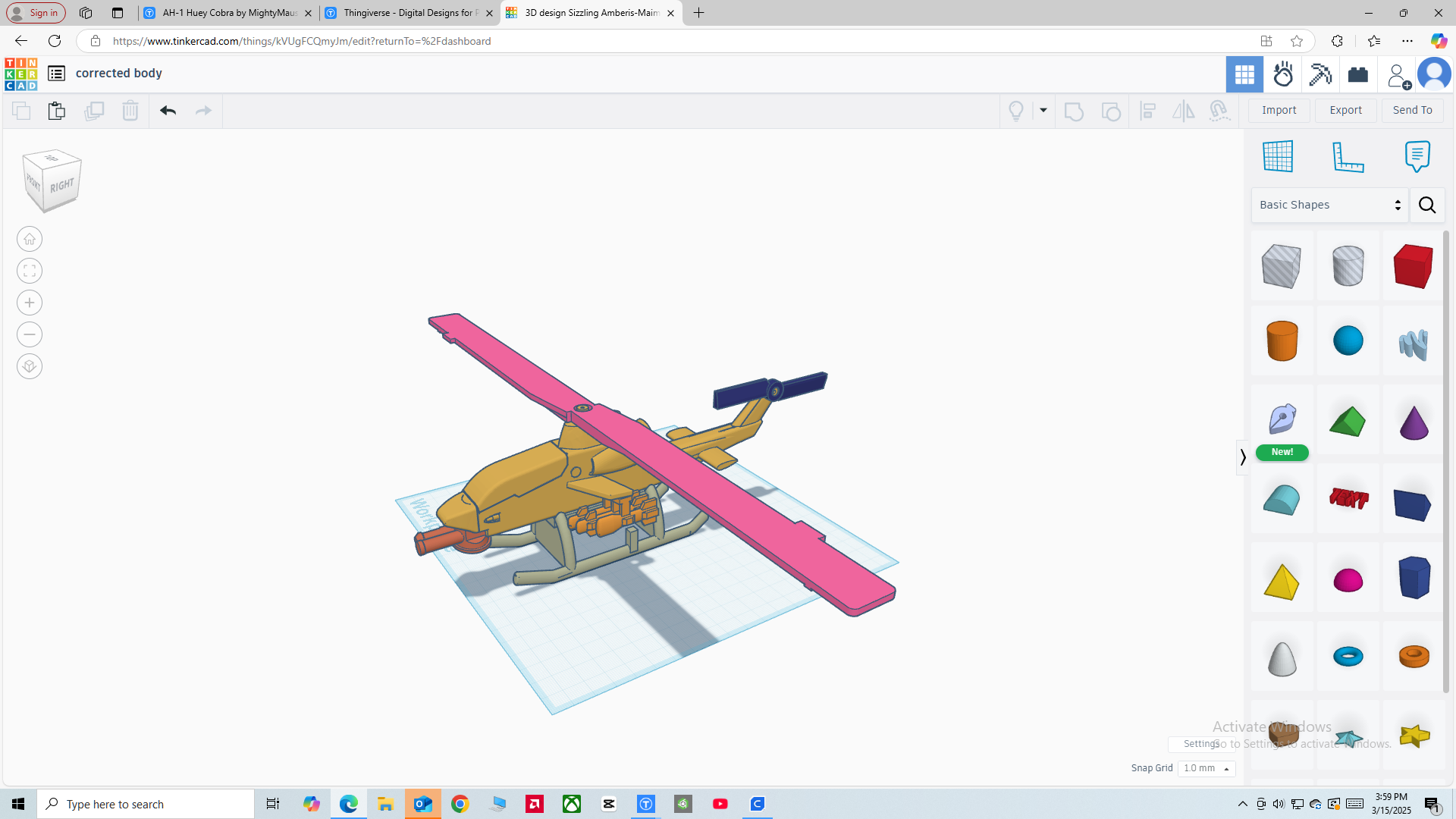1456x819 pixels.
Task: Redo the last action
Action: pos(203,111)
